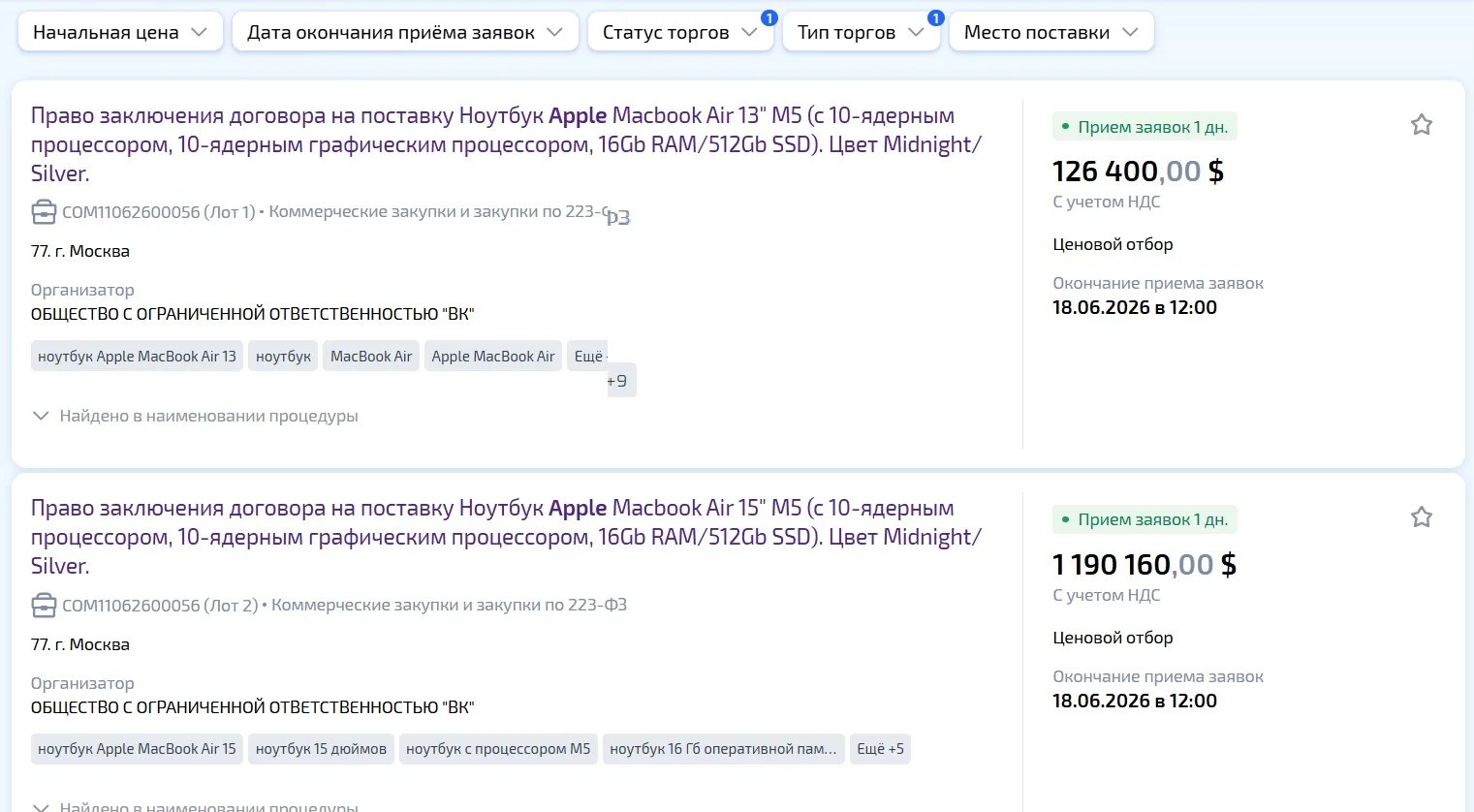Viewport: 1474px width, 812px height.
Task: Expand 'Найдено в наименовании процедуры' in first lot
Action: coord(195,416)
